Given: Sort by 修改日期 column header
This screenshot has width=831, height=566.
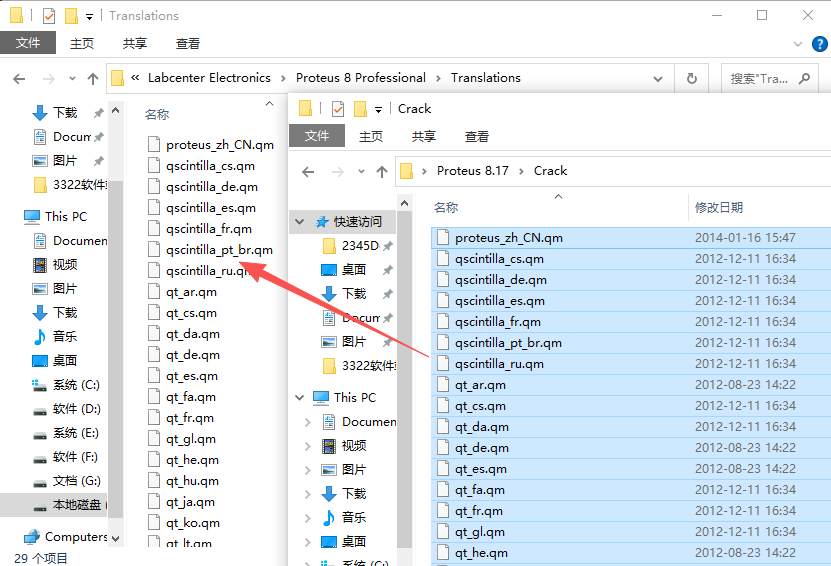Looking at the screenshot, I should coord(719,207).
